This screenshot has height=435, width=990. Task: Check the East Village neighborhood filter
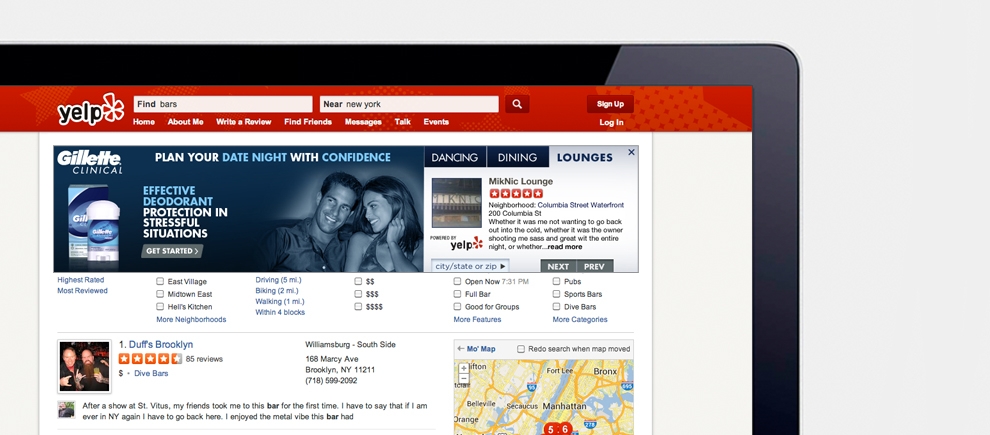pos(160,282)
